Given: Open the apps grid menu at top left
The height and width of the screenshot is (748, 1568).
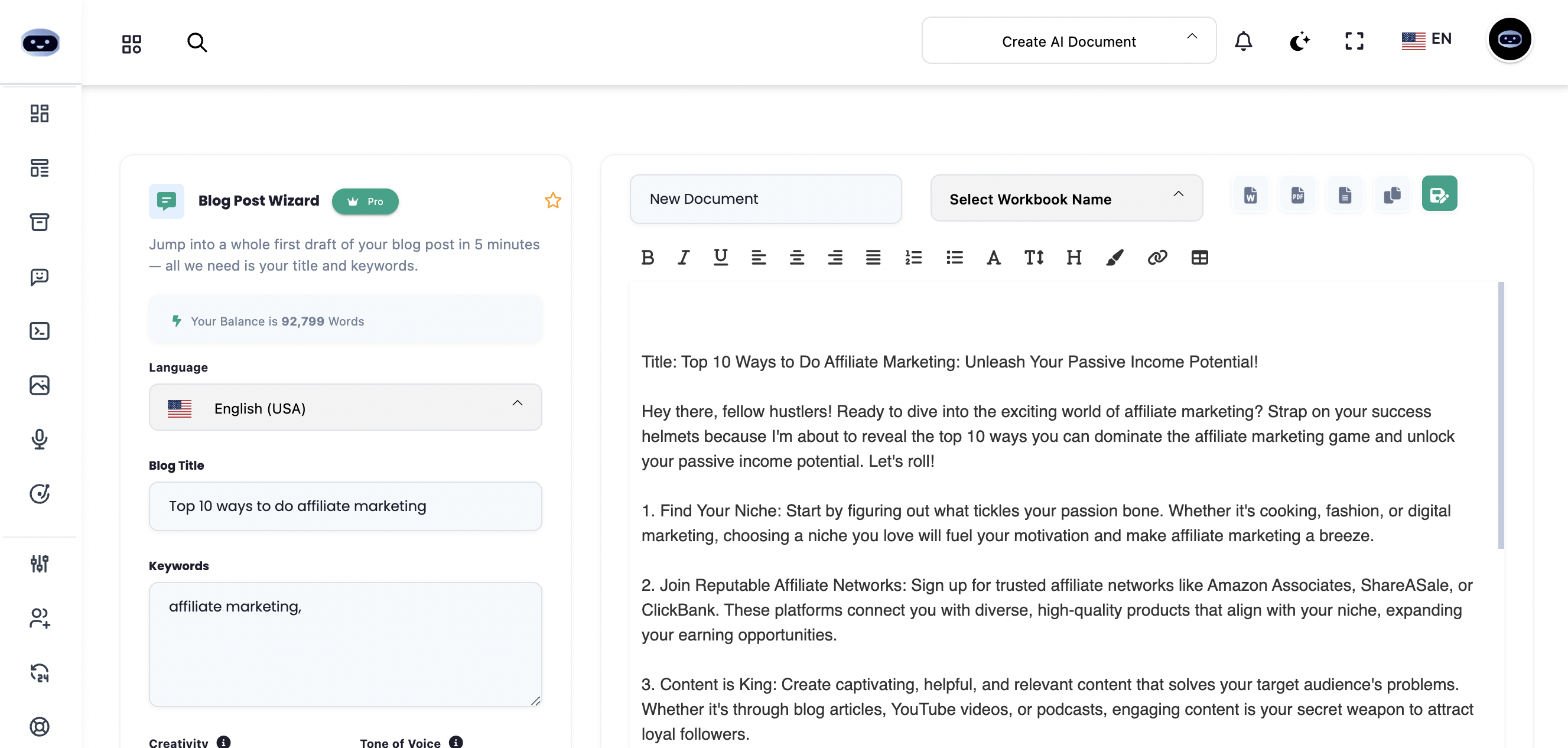Looking at the screenshot, I should pos(131,43).
